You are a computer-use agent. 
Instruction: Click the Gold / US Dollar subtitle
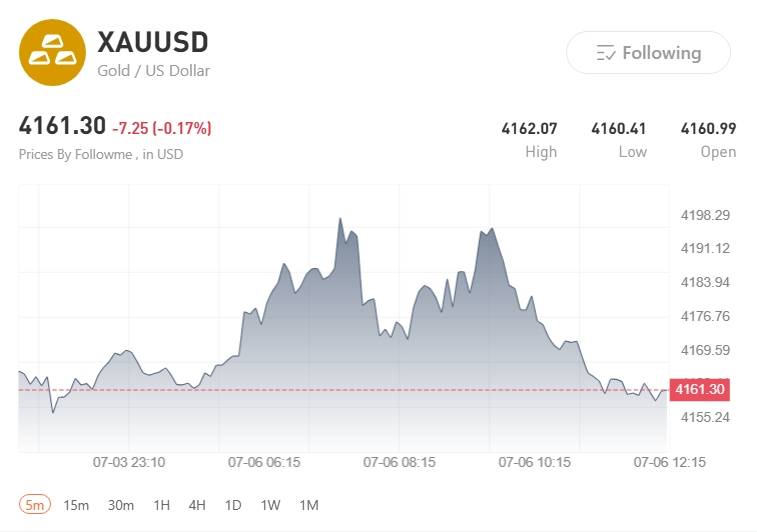pyautogui.click(x=154, y=70)
